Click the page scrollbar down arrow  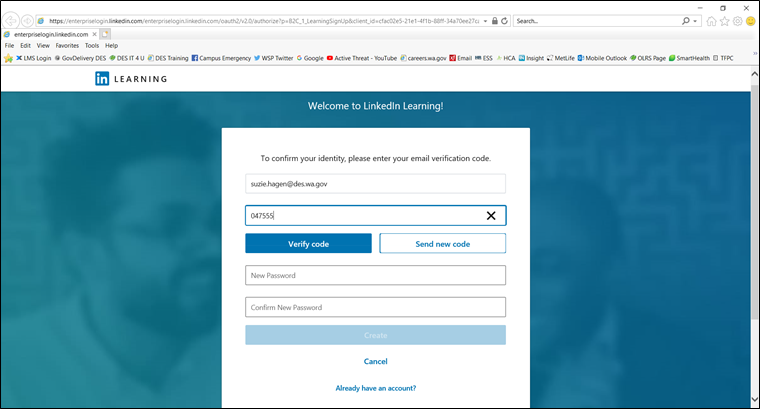755,400
